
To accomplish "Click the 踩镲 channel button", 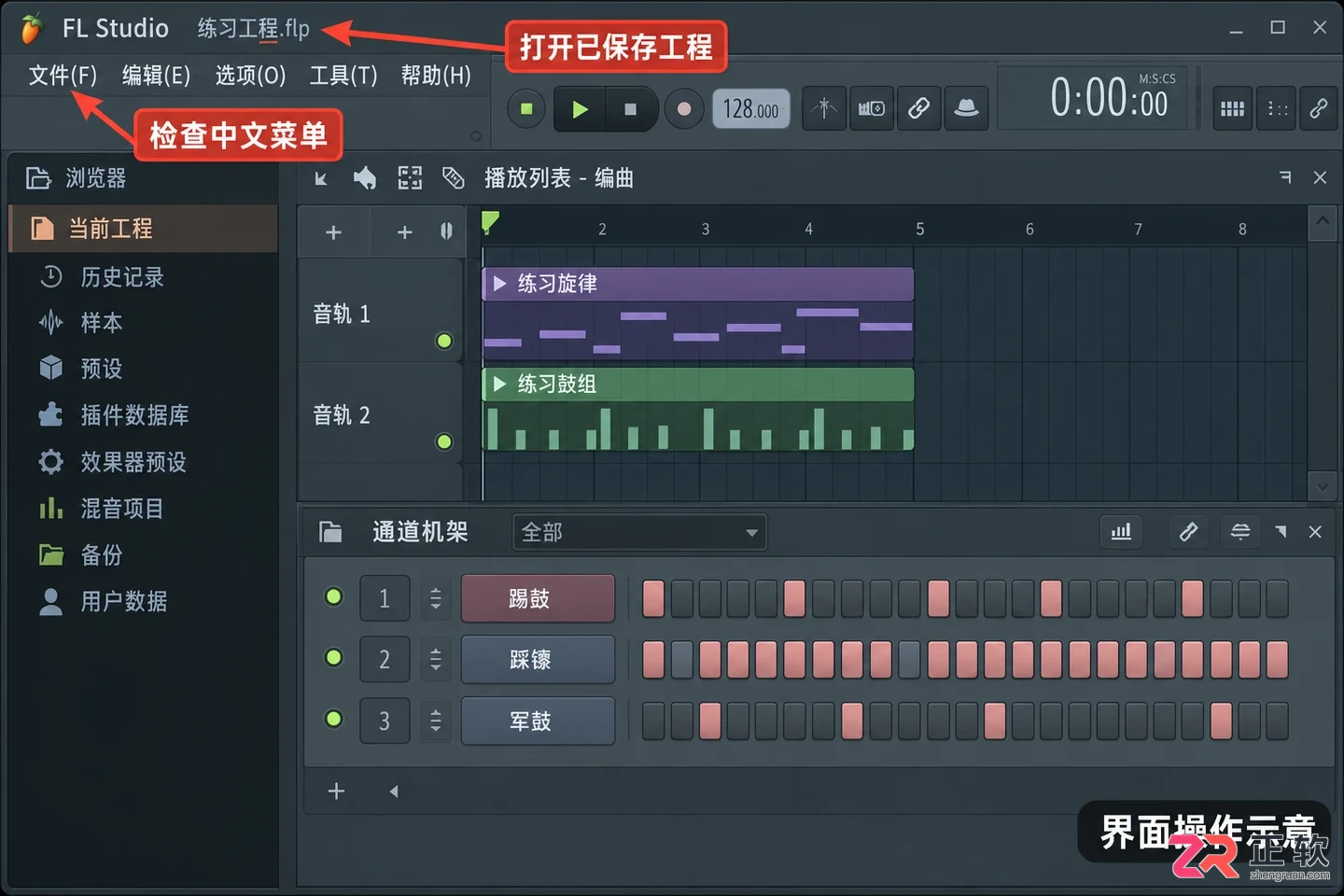I will tap(538, 660).
